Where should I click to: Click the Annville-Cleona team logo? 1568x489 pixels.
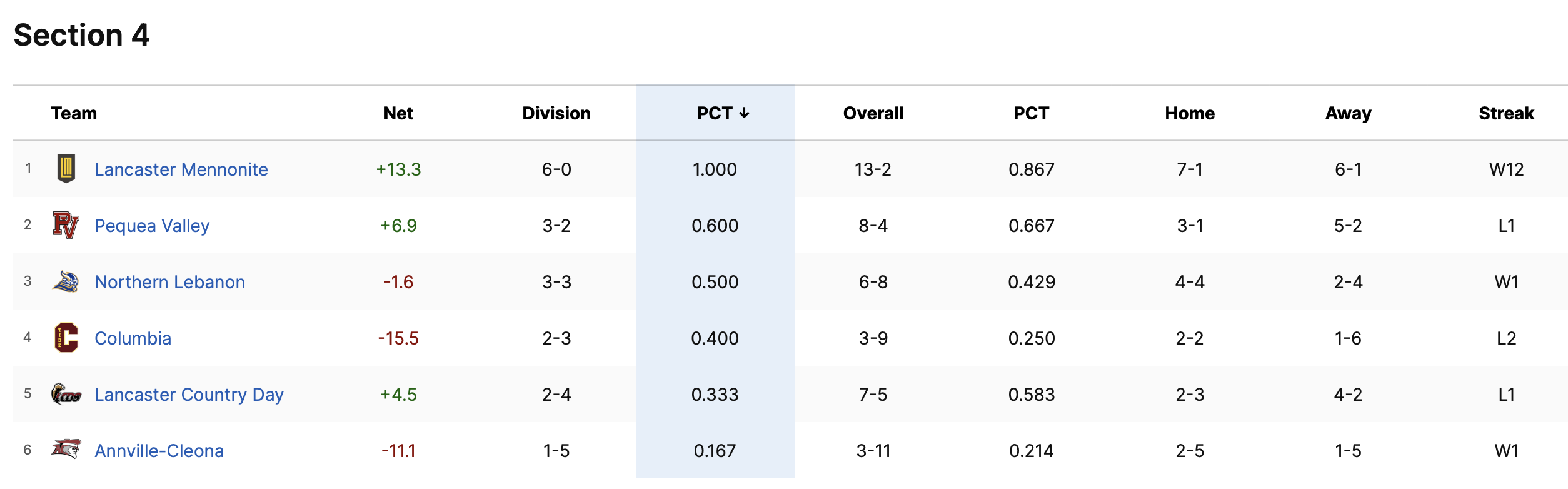click(x=66, y=450)
